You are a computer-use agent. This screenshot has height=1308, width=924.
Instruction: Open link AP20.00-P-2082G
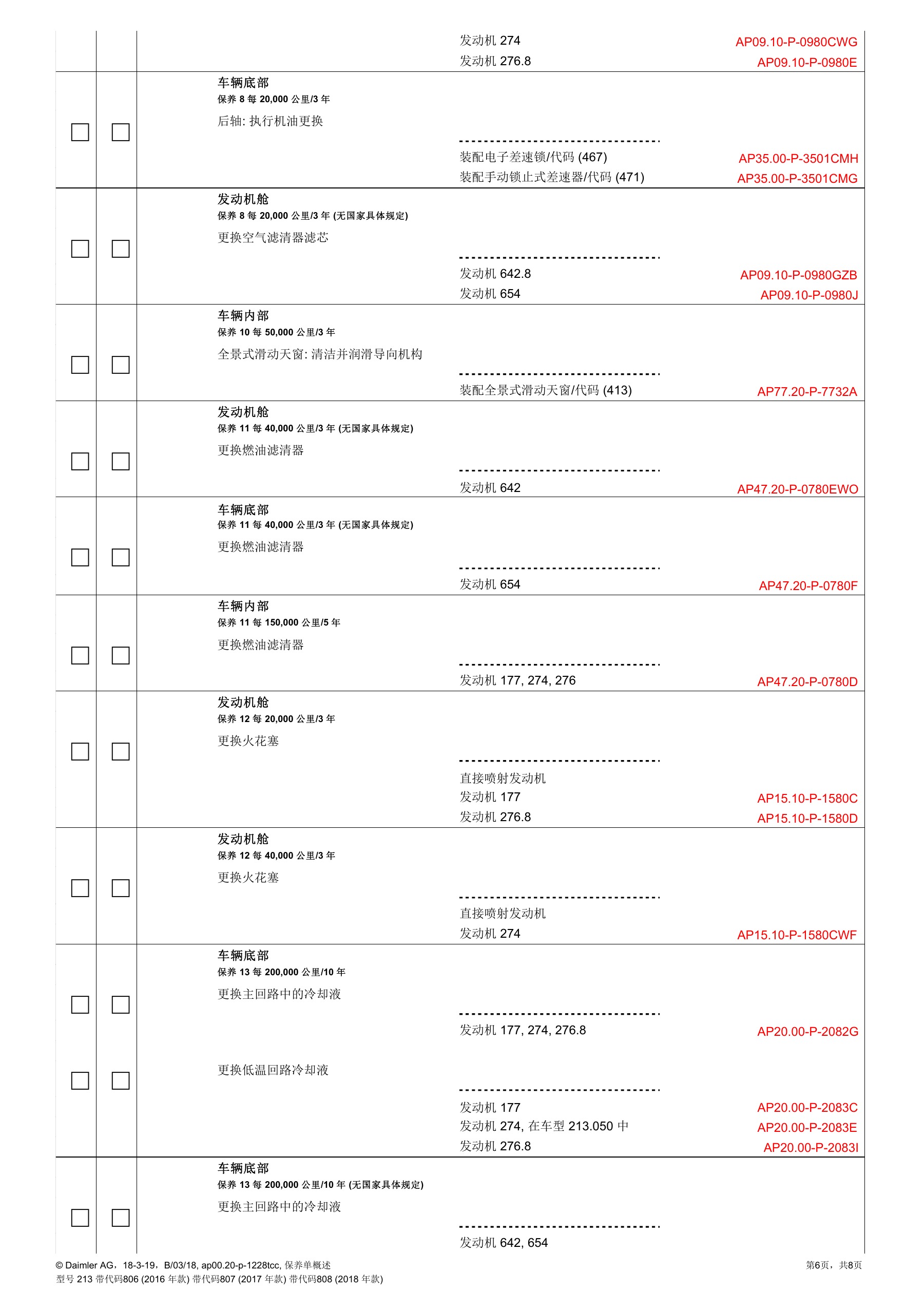coord(807,1032)
